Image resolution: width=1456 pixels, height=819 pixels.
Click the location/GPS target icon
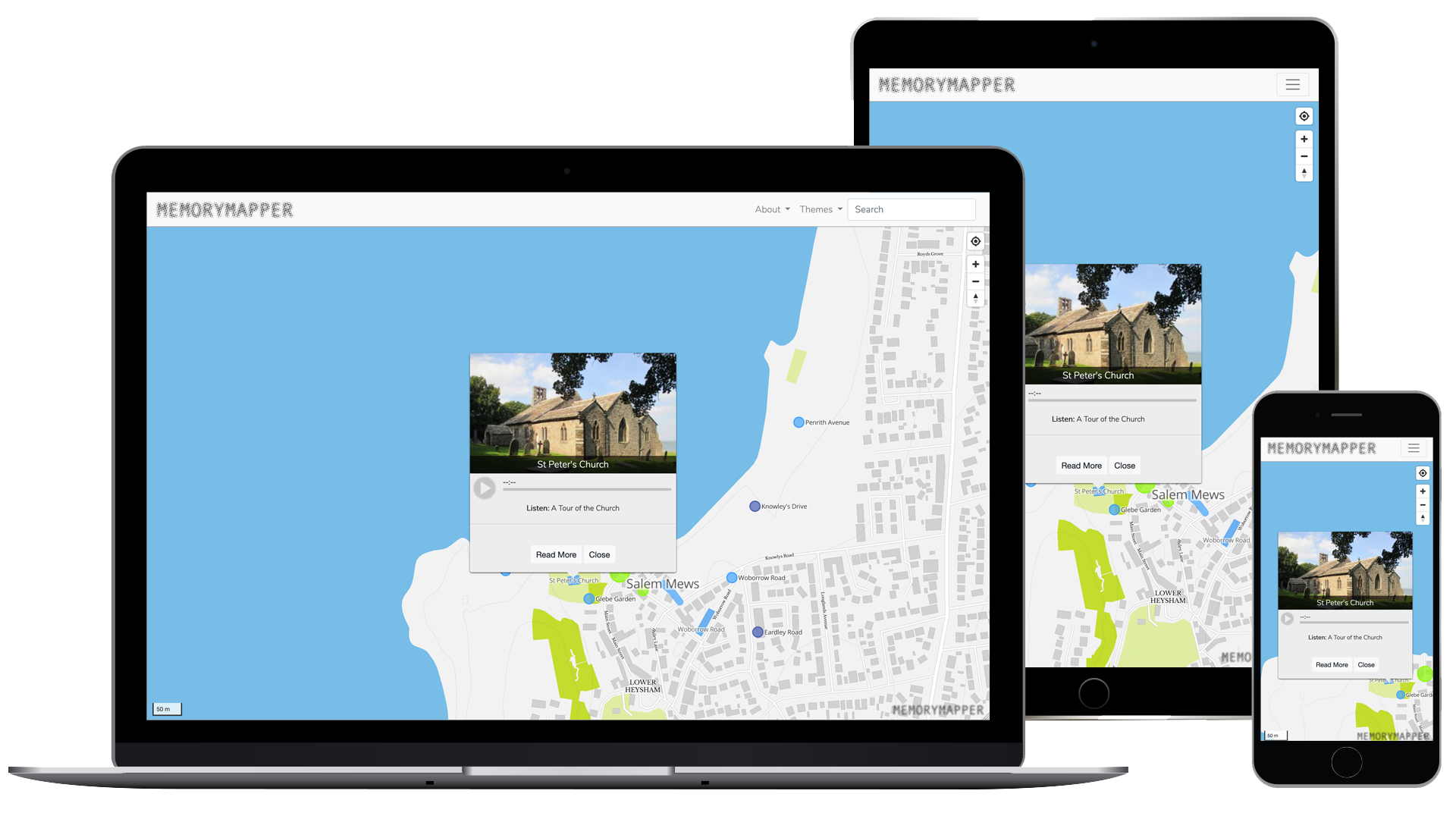point(975,241)
